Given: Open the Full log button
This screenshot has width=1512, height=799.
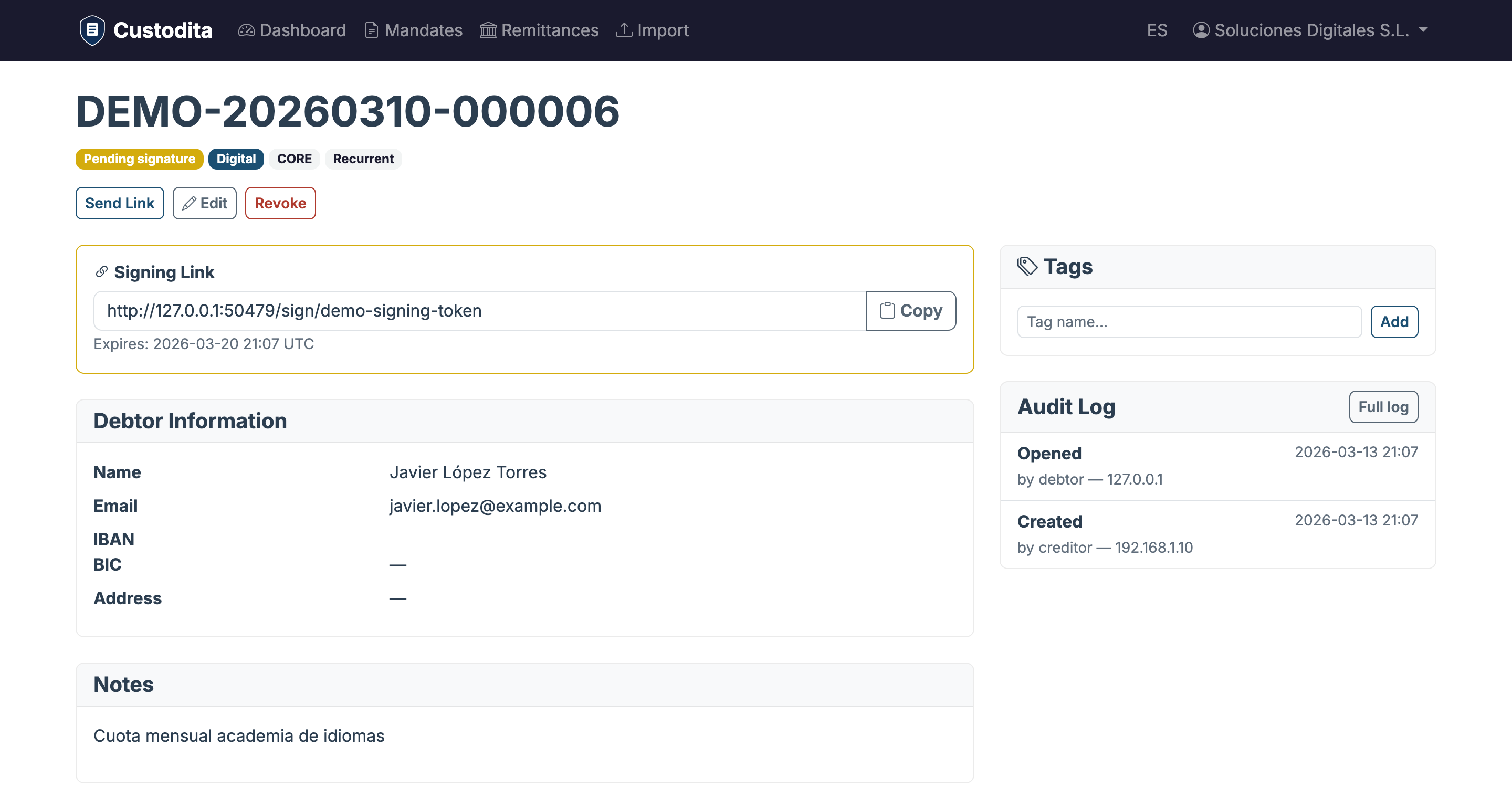Looking at the screenshot, I should (x=1383, y=407).
